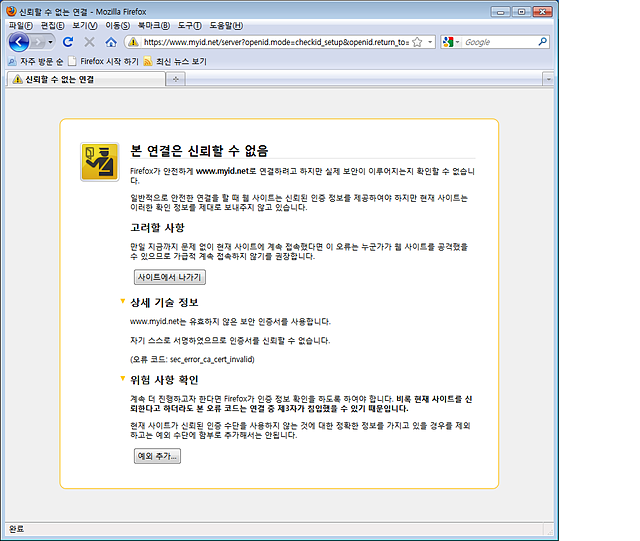Collapse the 상세 기술 정보 section

pyautogui.click(x=122, y=301)
